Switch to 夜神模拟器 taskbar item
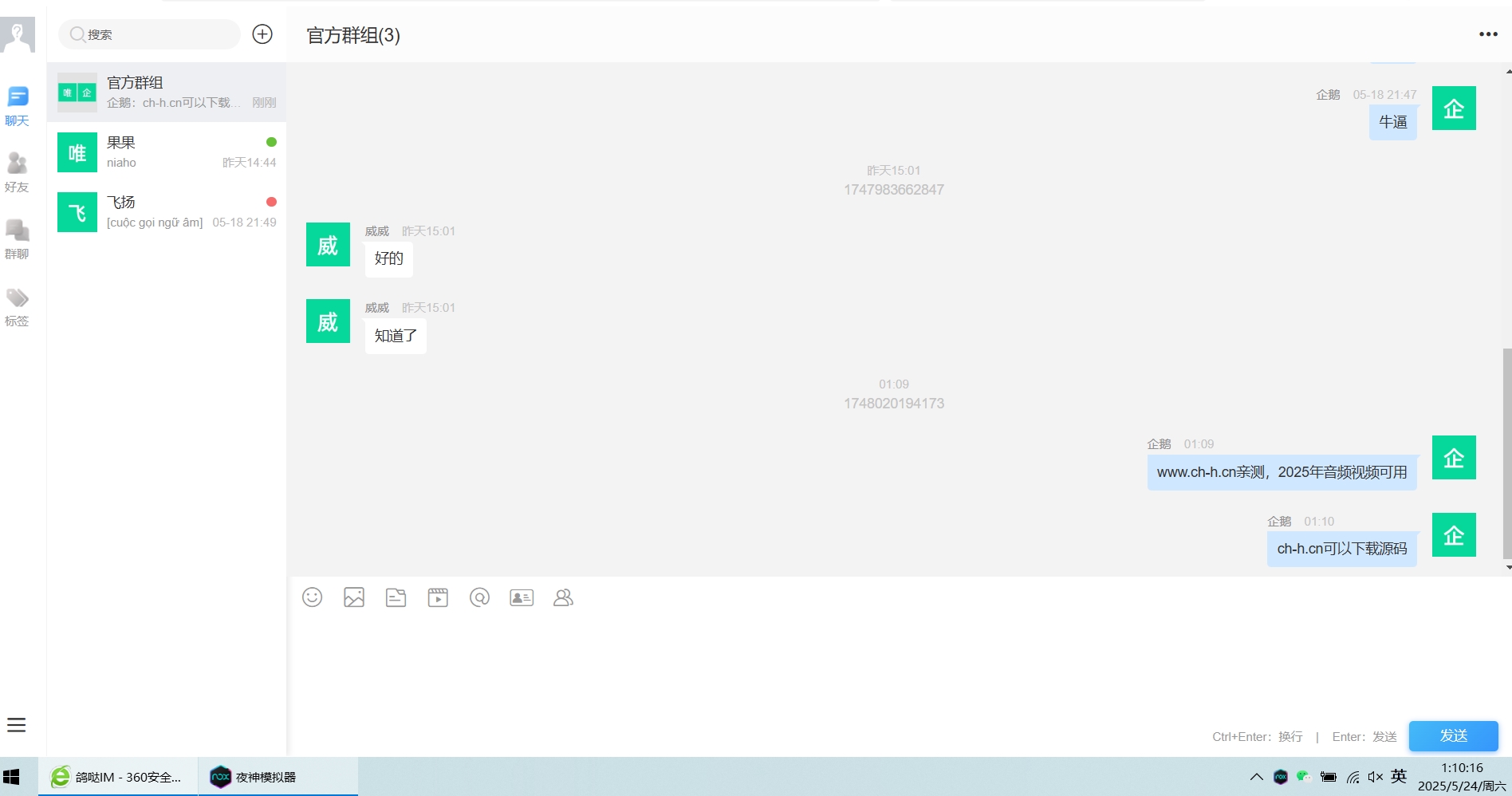 [x=278, y=777]
